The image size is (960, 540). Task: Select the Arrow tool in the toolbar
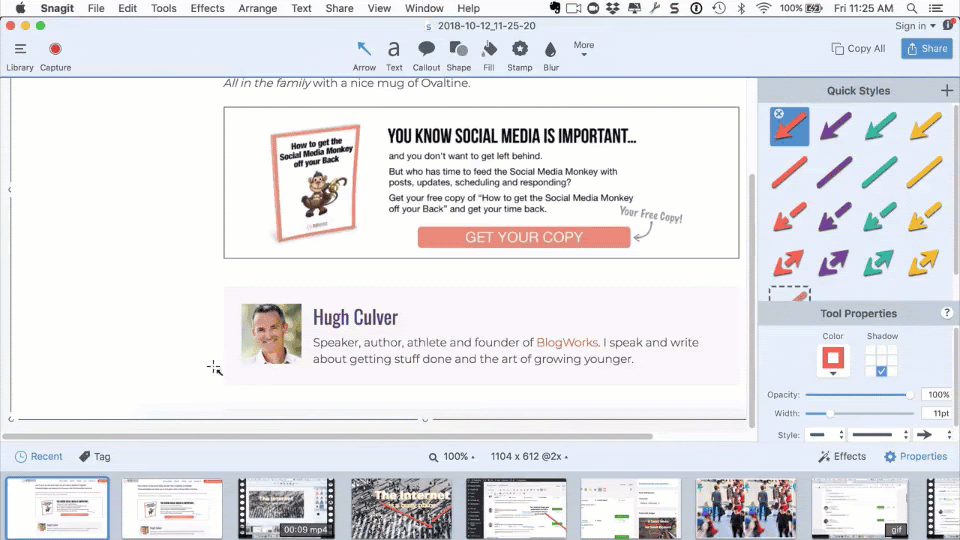coord(364,56)
